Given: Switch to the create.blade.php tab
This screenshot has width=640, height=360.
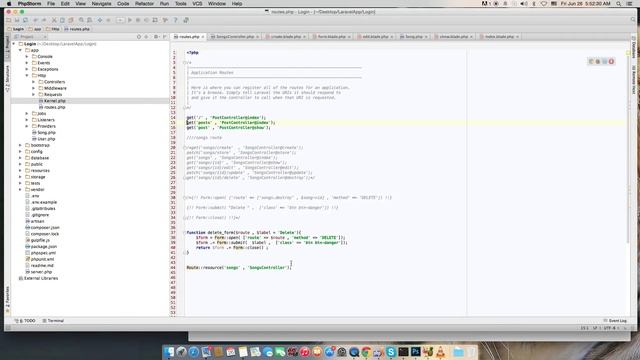Looking at the screenshot, I should click(285, 37).
